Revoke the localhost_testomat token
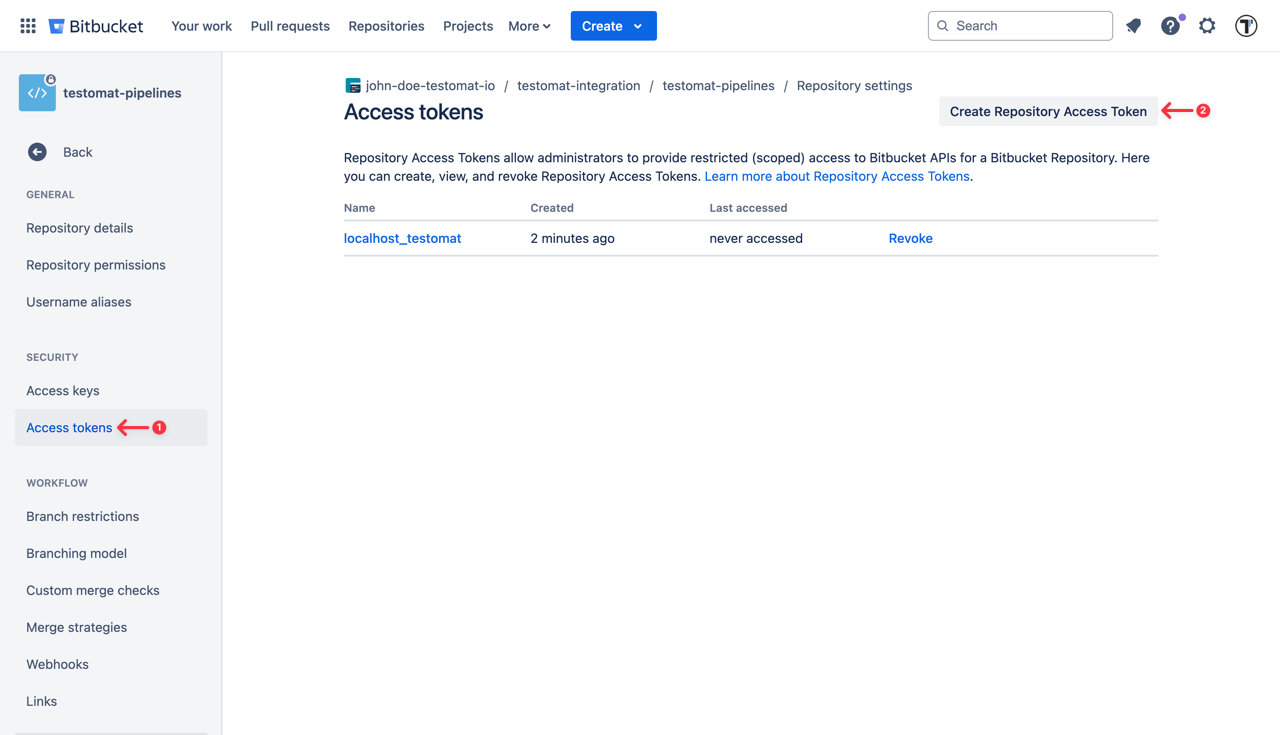This screenshot has width=1280, height=735. 910,238
